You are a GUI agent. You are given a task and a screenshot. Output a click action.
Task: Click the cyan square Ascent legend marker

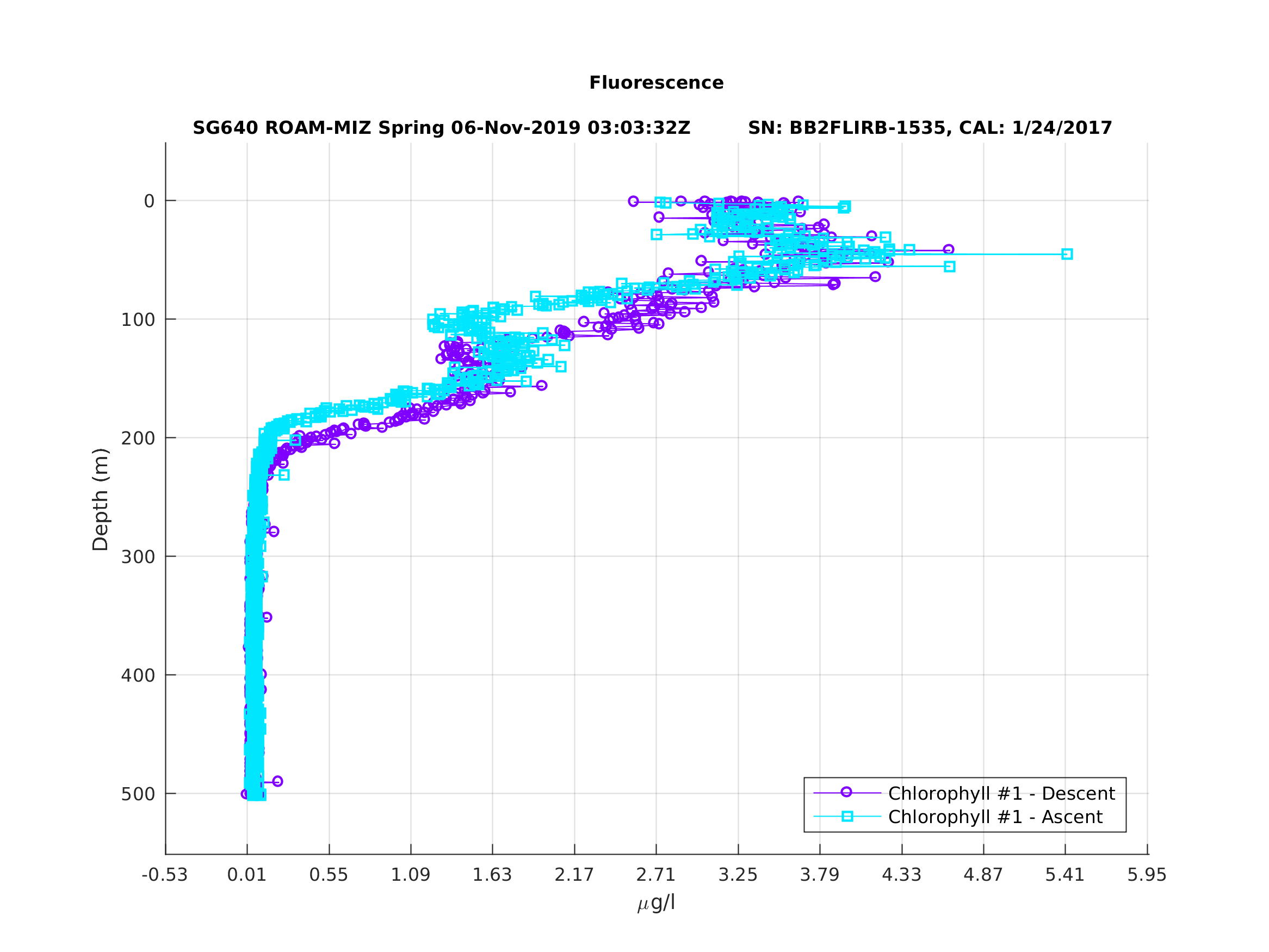847,816
